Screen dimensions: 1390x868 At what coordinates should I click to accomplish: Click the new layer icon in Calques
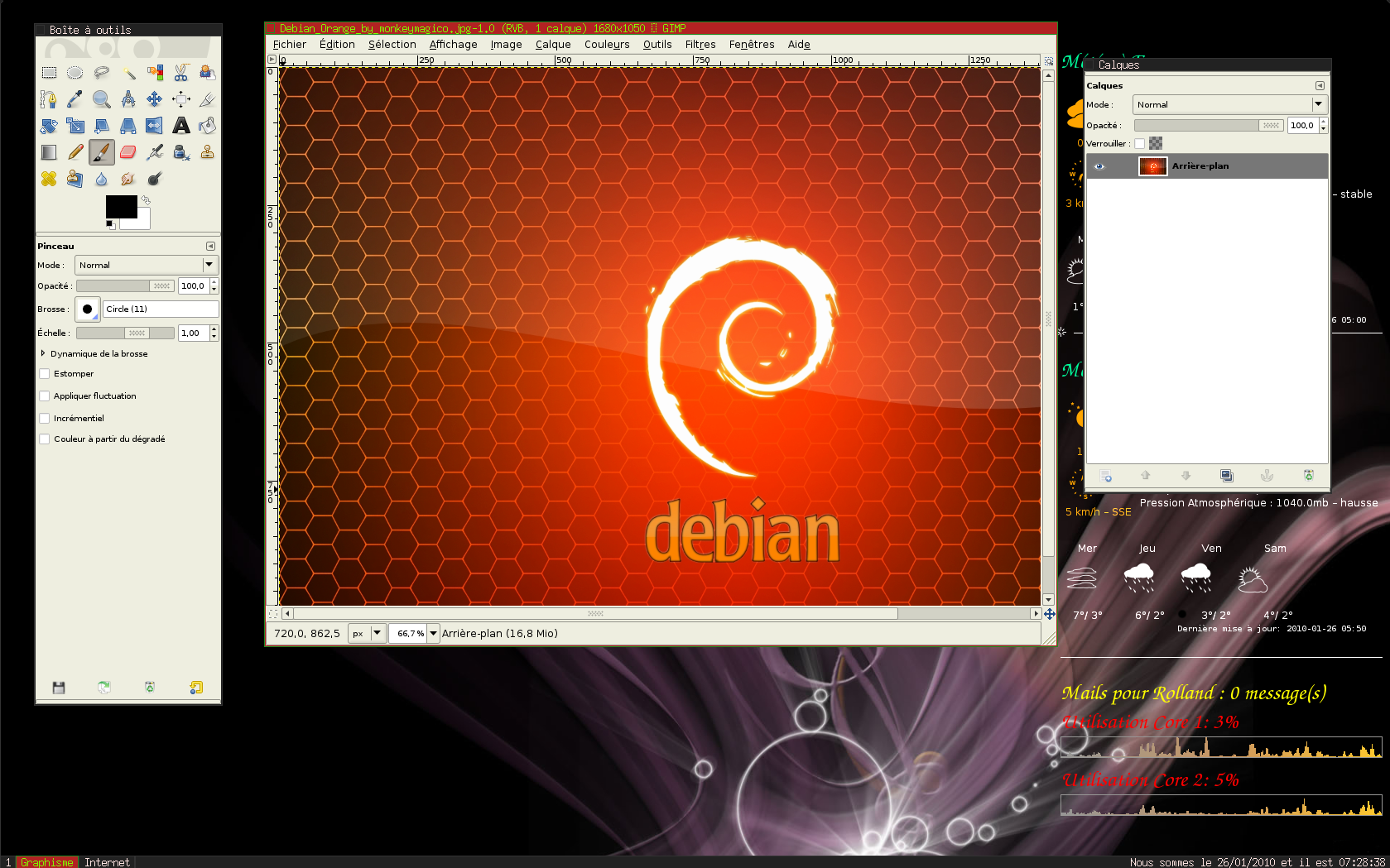coord(1105,476)
